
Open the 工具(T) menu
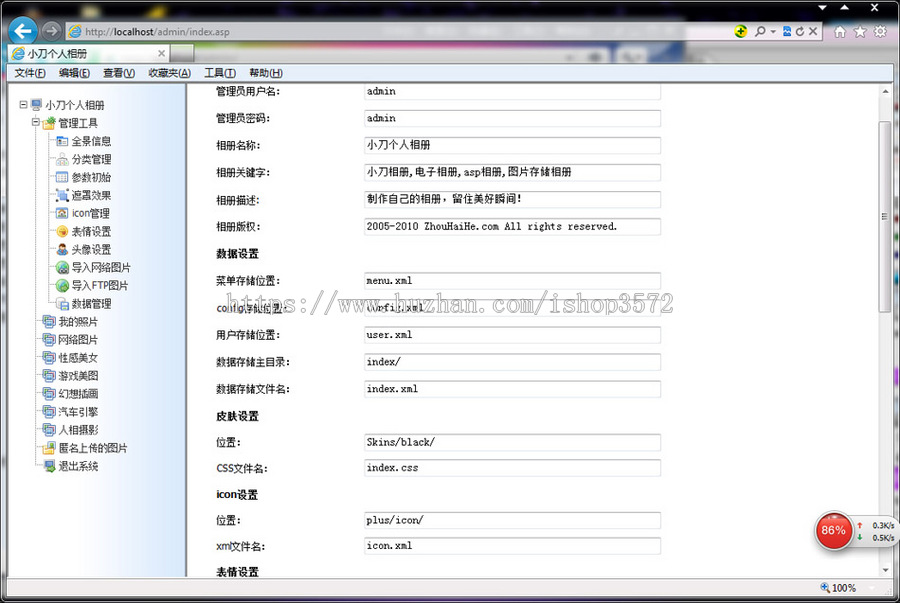pyautogui.click(x=219, y=72)
